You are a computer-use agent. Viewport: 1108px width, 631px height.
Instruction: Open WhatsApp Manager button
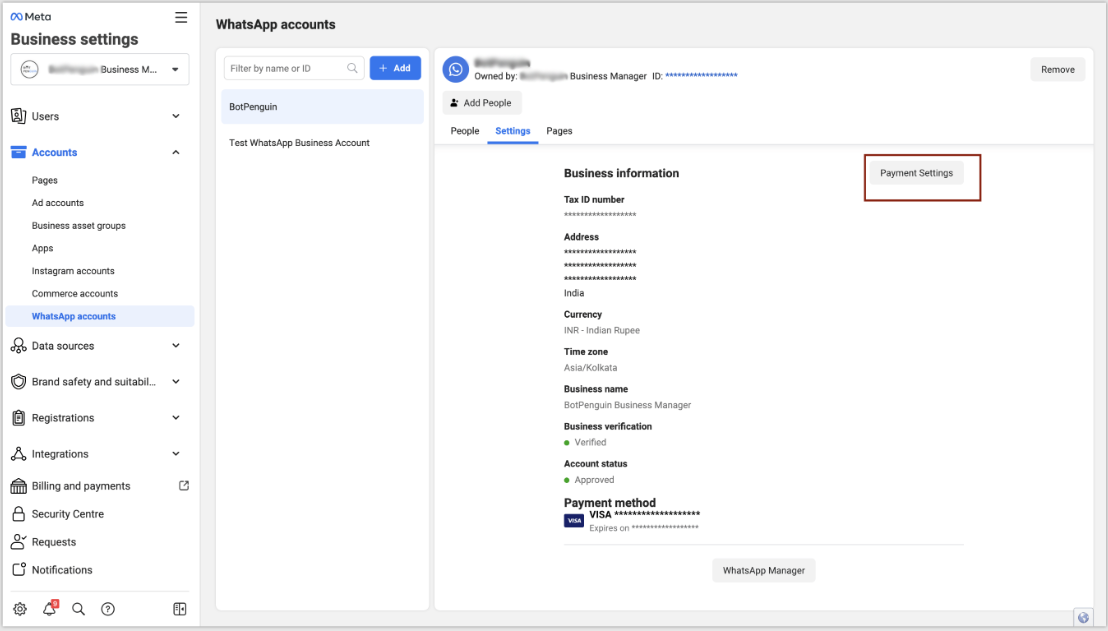tap(764, 570)
